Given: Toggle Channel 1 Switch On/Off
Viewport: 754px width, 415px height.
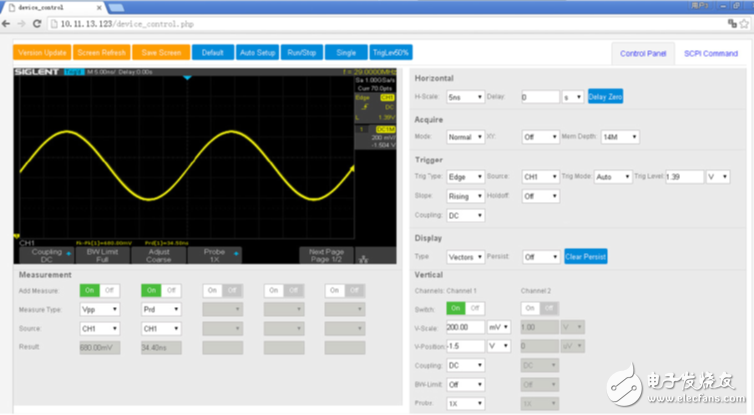Looking at the screenshot, I should pos(465,308).
